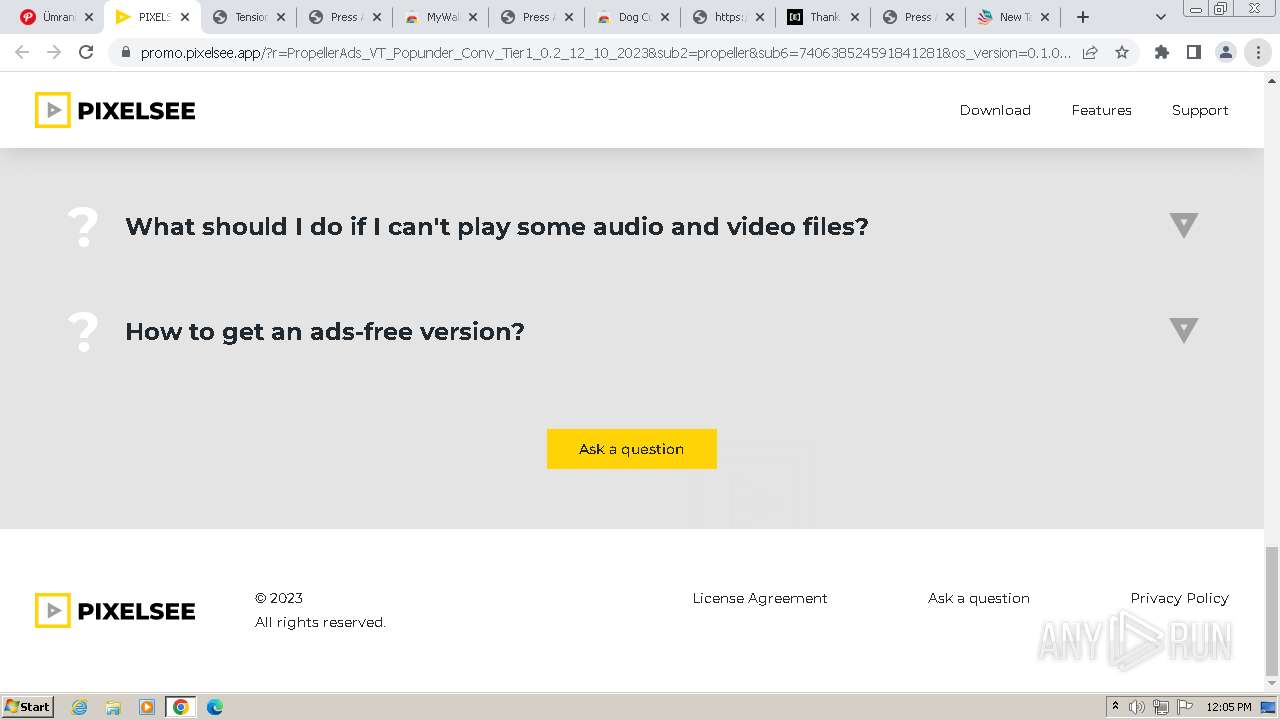Click the page vertical scrollbar thumb
The image size is (1280, 720).
pos(1272,612)
